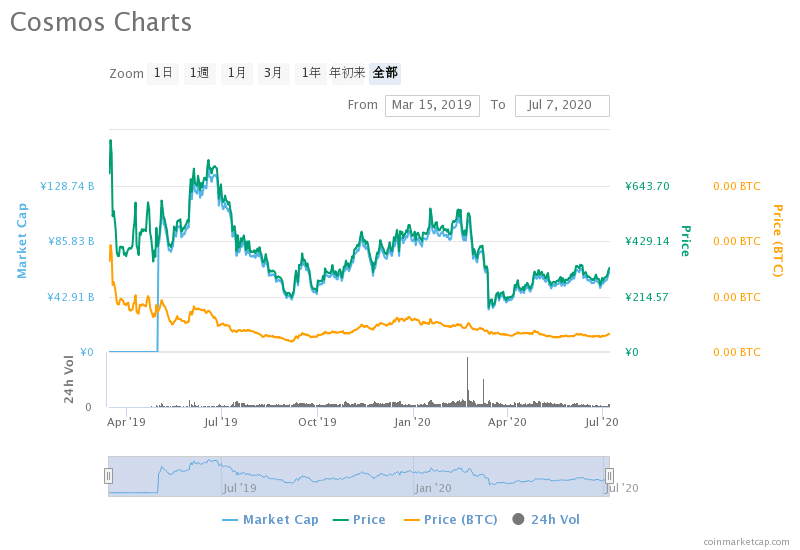Click the Oct '19 x-axis label

pyautogui.click(x=317, y=422)
